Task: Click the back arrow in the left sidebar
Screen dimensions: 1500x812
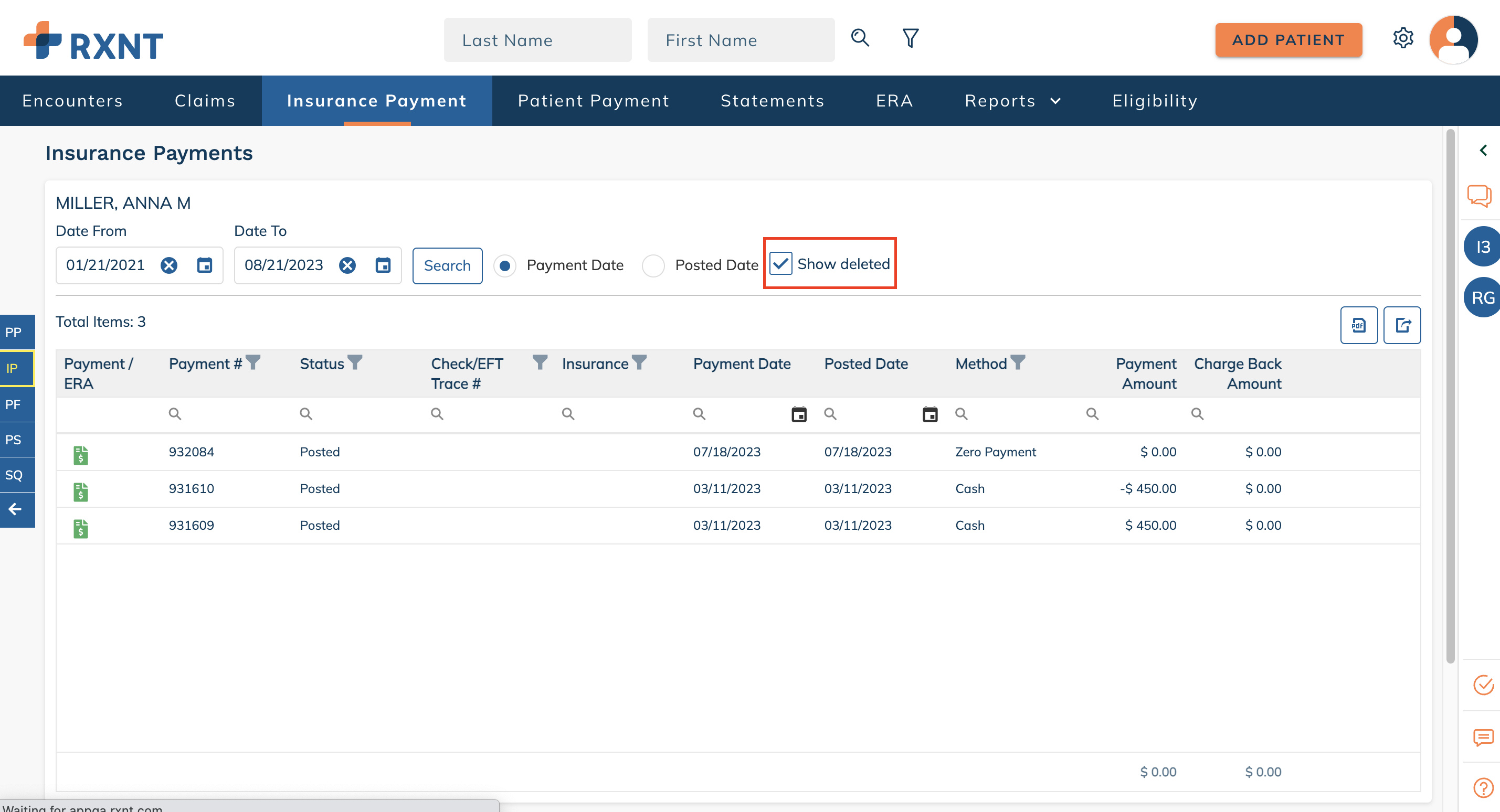Action: 15,509
